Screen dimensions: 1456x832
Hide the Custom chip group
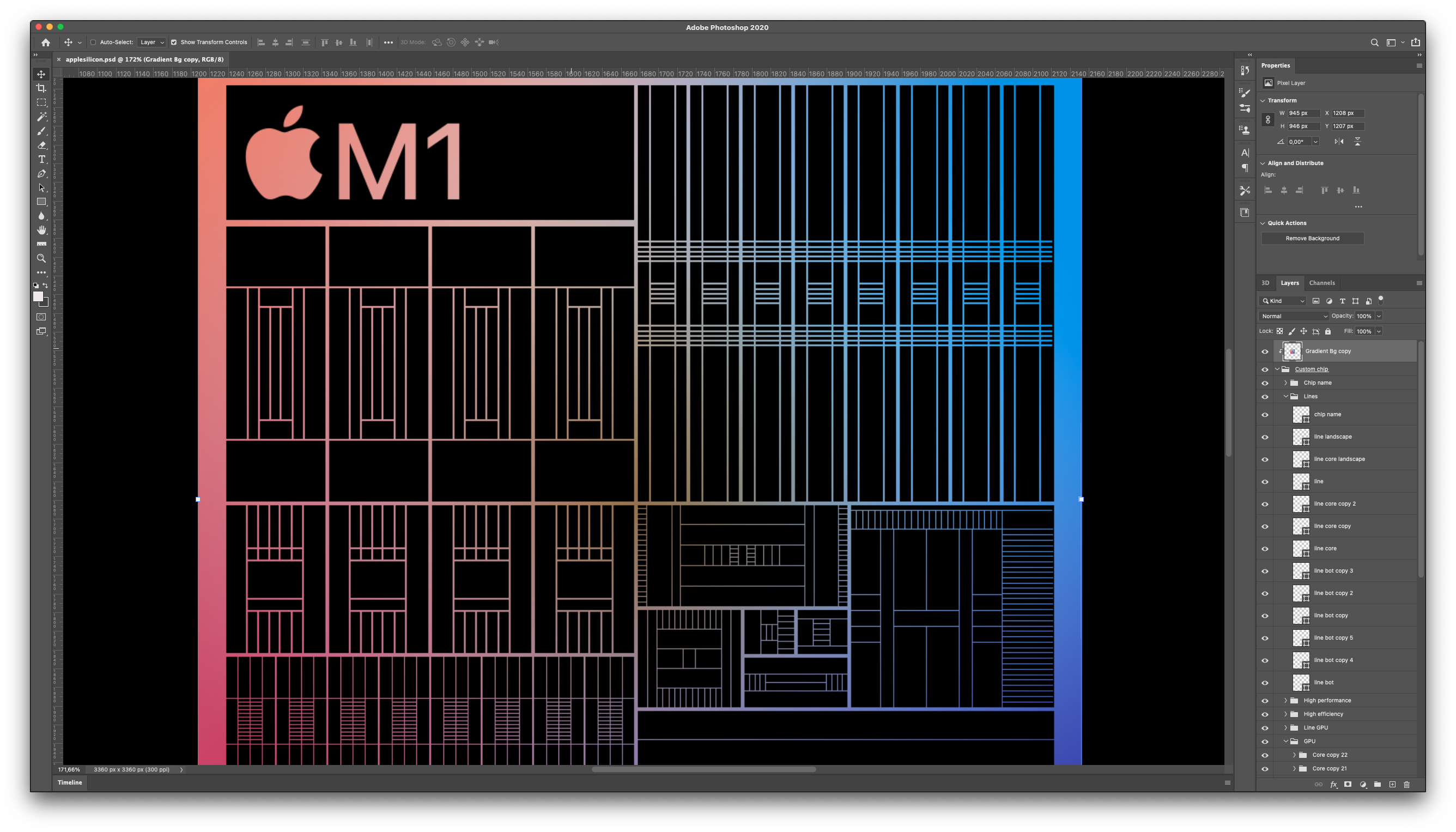point(1265,370)
